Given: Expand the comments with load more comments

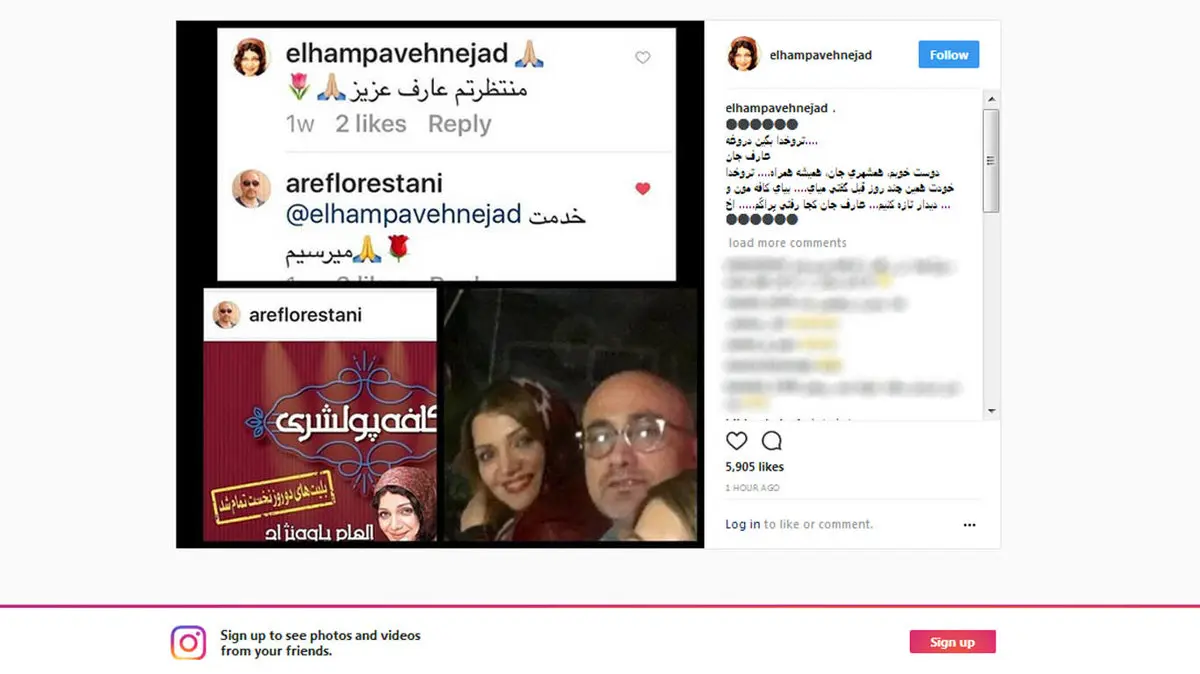Looking at the screenshot, I should click(x=787, y=243).
